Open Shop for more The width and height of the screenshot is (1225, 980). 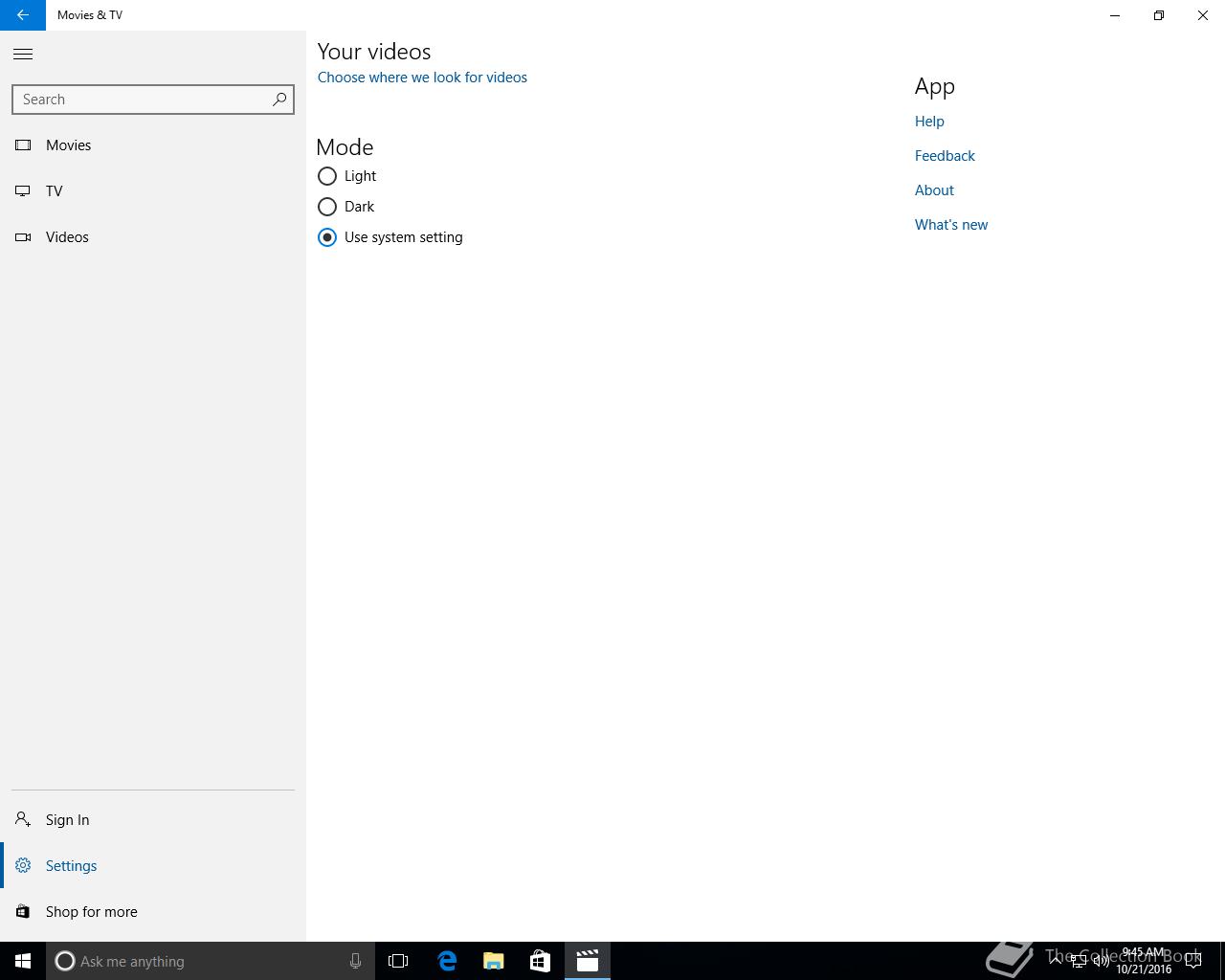coord(153,912)
